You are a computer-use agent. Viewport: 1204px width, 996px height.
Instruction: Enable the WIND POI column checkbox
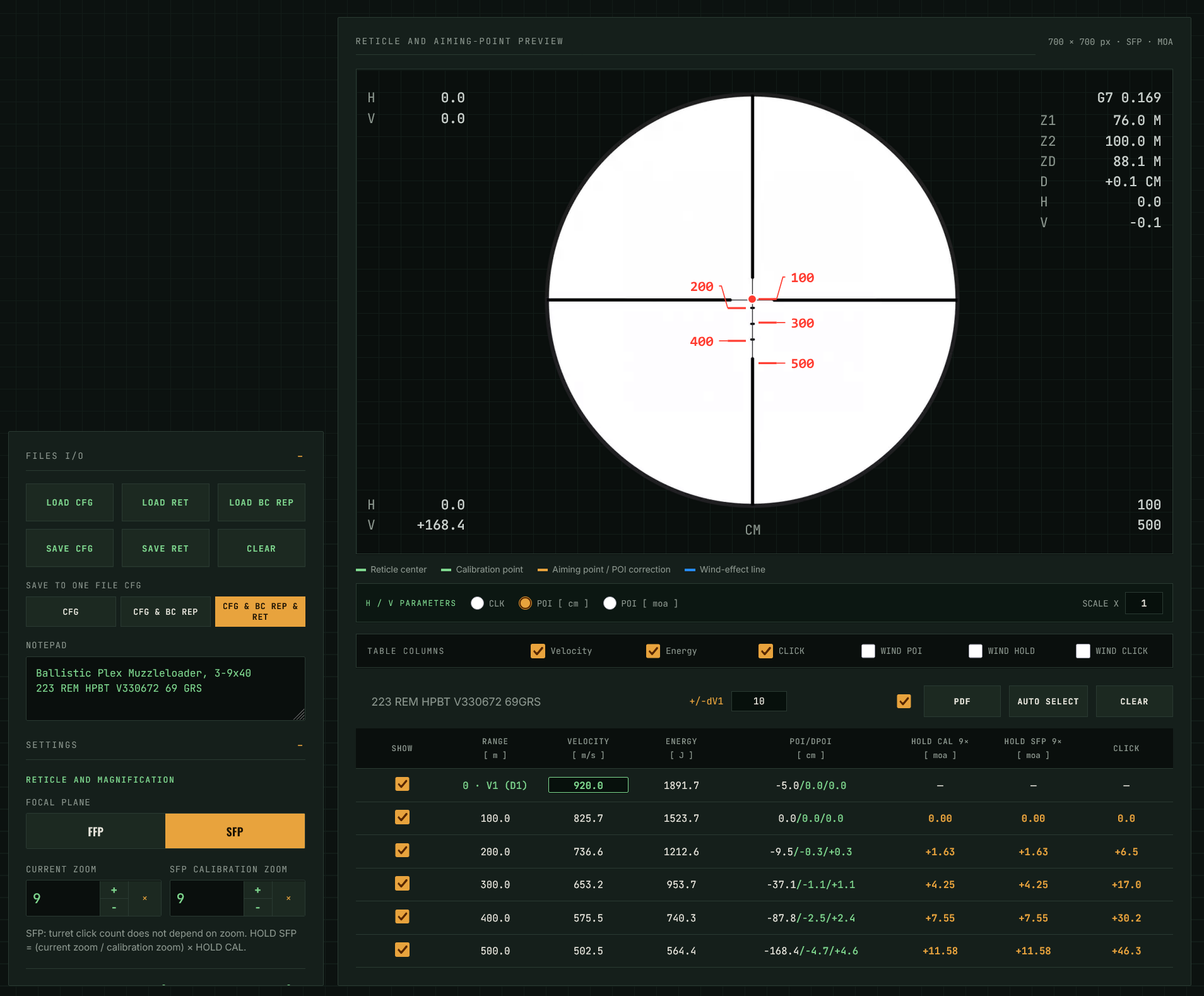point(868,651)
